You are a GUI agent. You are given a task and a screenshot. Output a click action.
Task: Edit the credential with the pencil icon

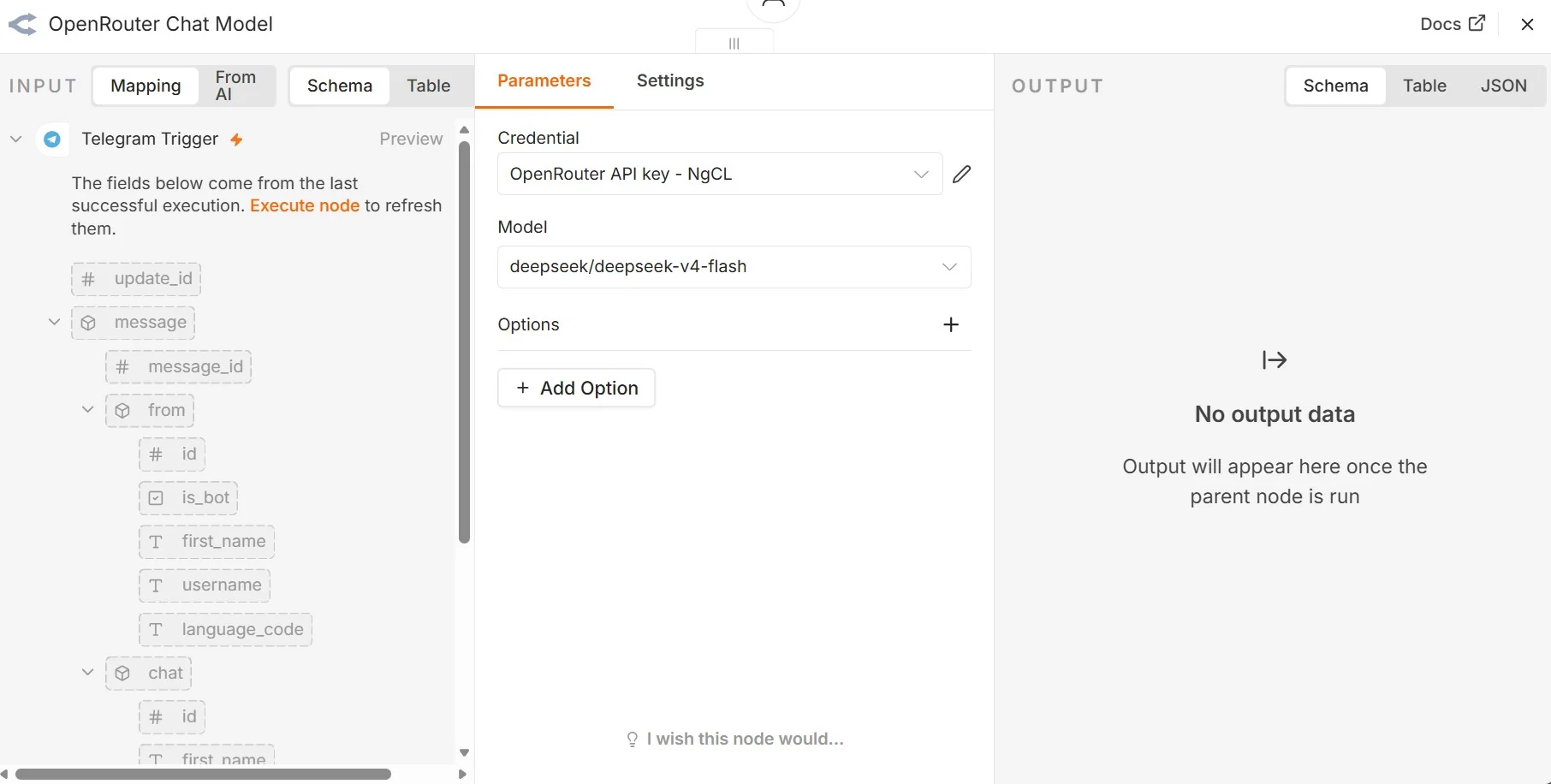click(x=962, y=174)
